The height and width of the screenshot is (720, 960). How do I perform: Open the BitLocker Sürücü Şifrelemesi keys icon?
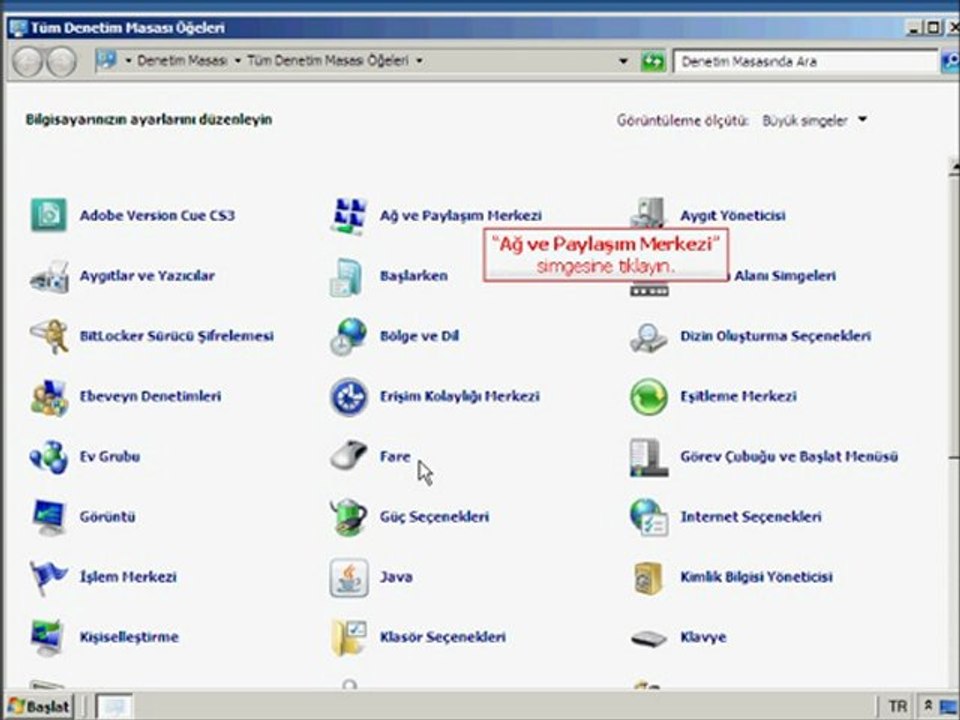[x=49, y=336]
